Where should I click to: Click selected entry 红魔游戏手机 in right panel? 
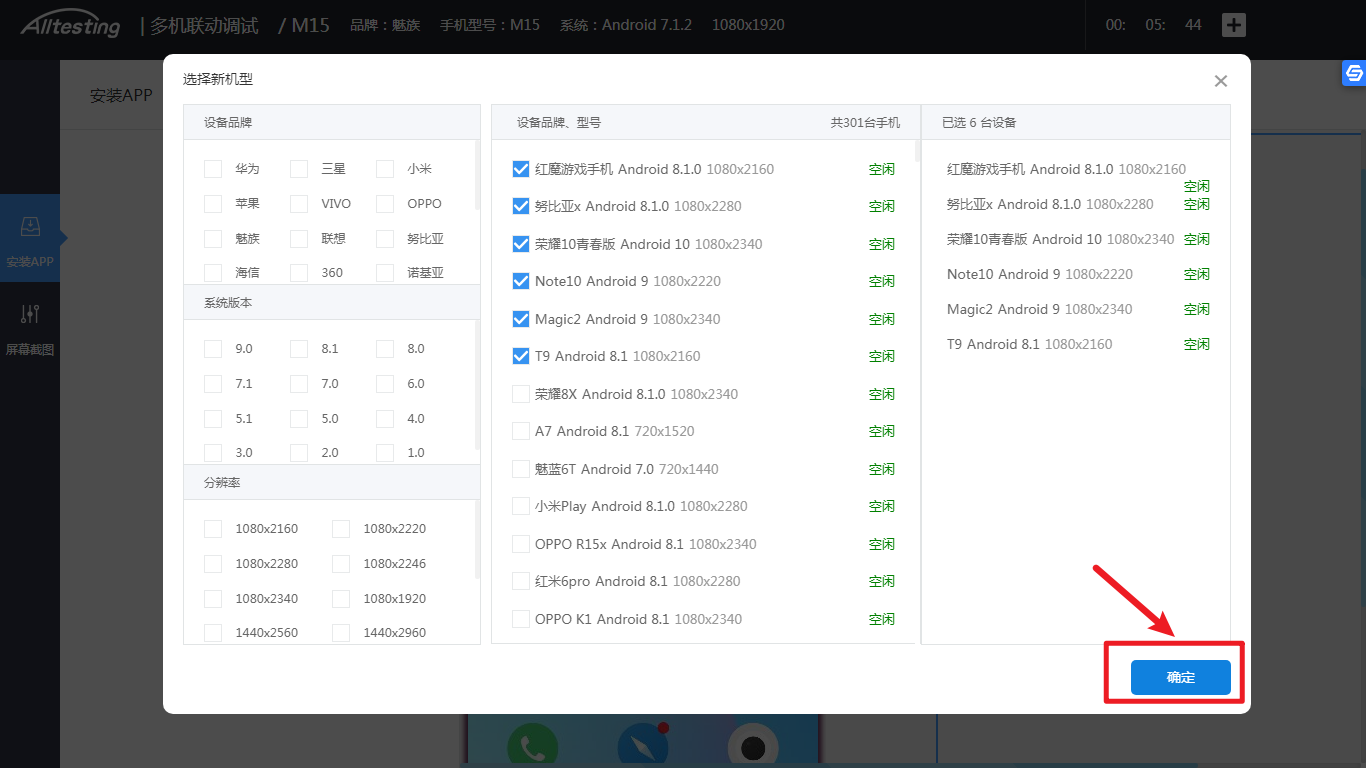[x=1066, y=169]
